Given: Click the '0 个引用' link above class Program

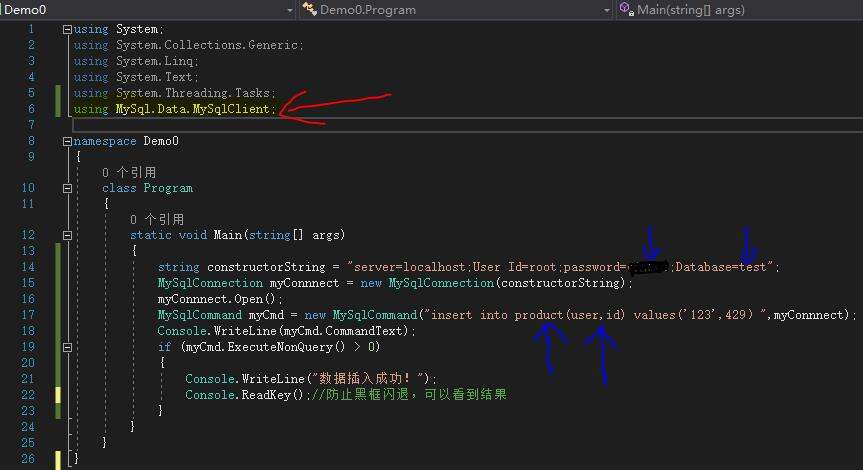Looking at the screenshot, I should (129, 173).
